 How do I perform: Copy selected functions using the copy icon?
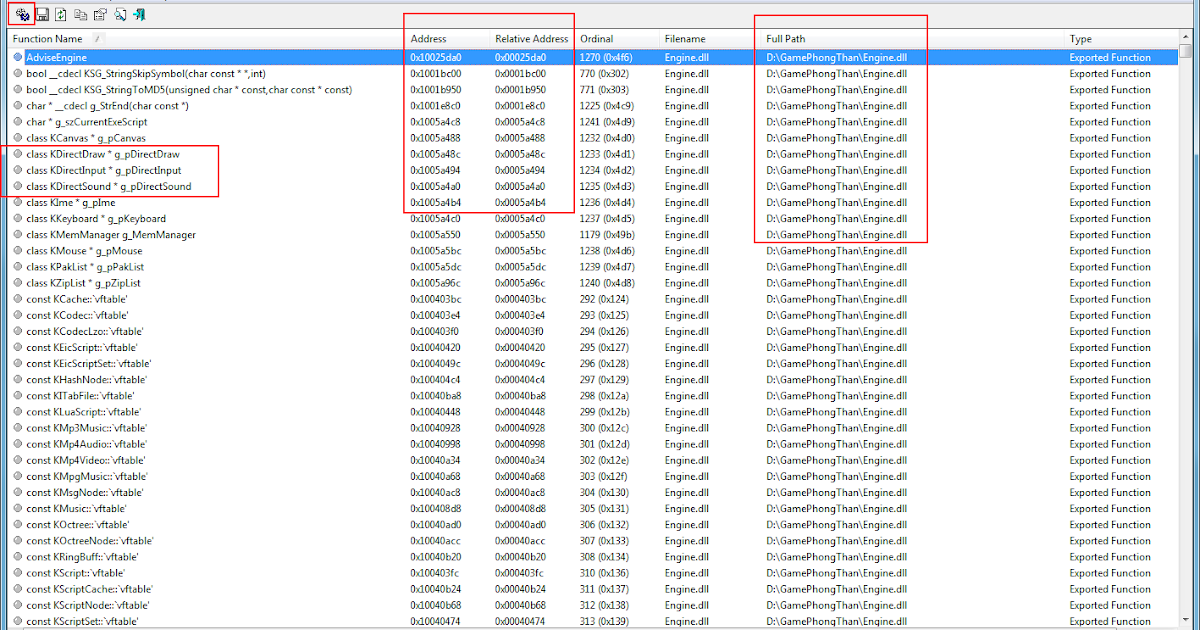[80, 14]
